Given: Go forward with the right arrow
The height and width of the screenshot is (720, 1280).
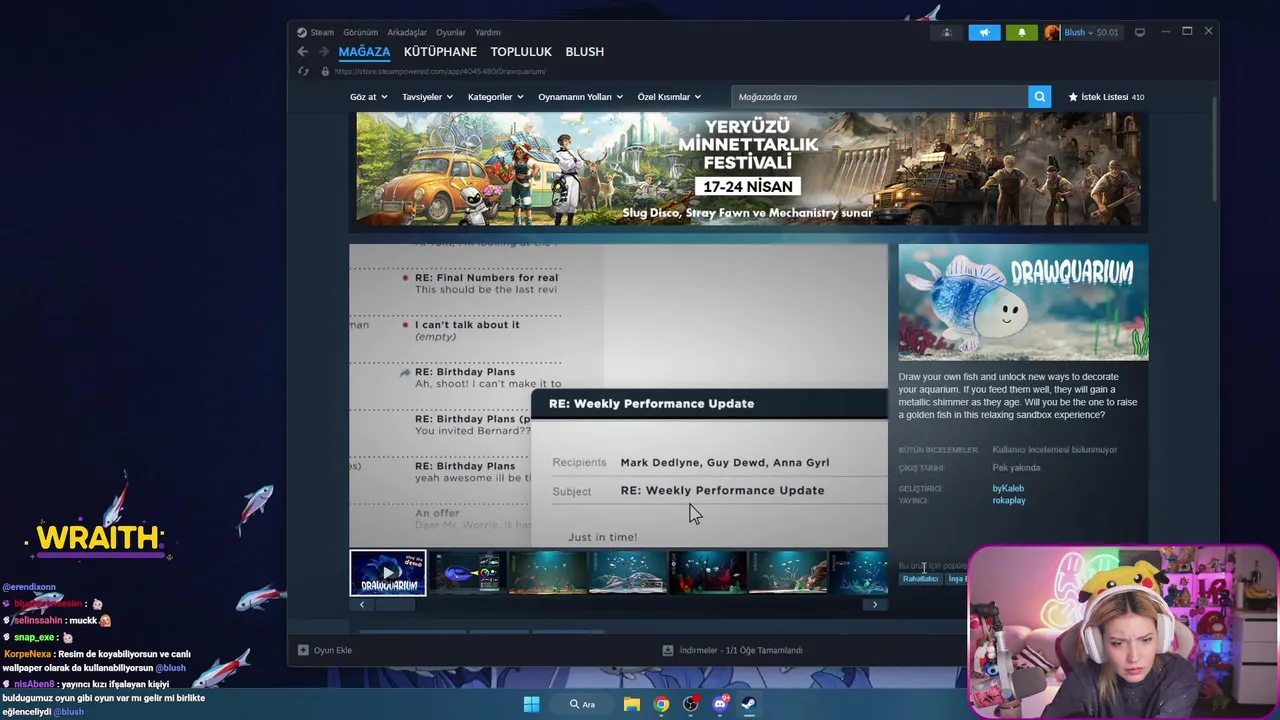Looking at the screenshot, I should coord(323,52).
